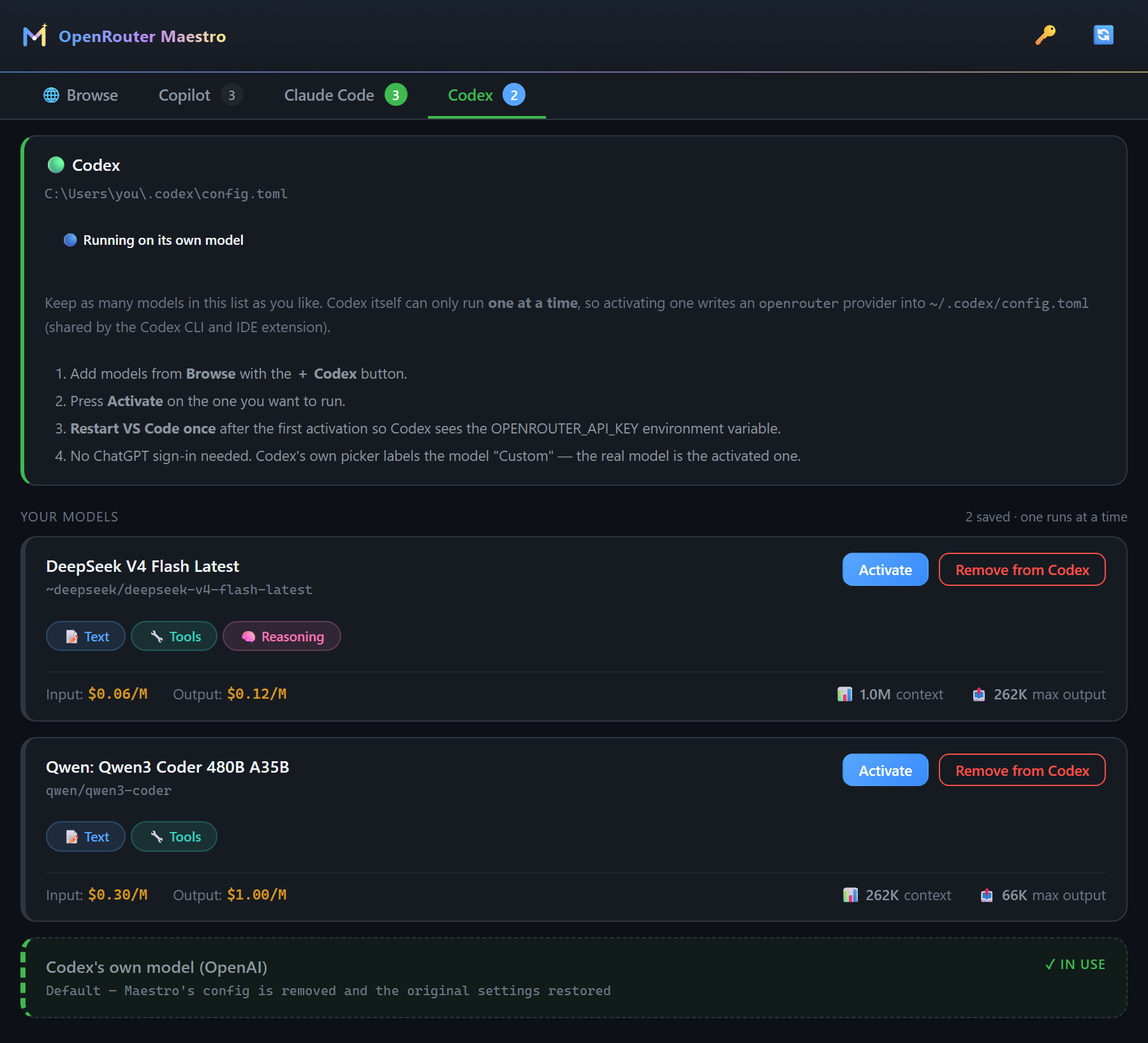Viewport: 1148px width, 1043px height.
Task: Remove Qwen3 Coder 480B from Codex
Action: click(x=1022, y=770)
